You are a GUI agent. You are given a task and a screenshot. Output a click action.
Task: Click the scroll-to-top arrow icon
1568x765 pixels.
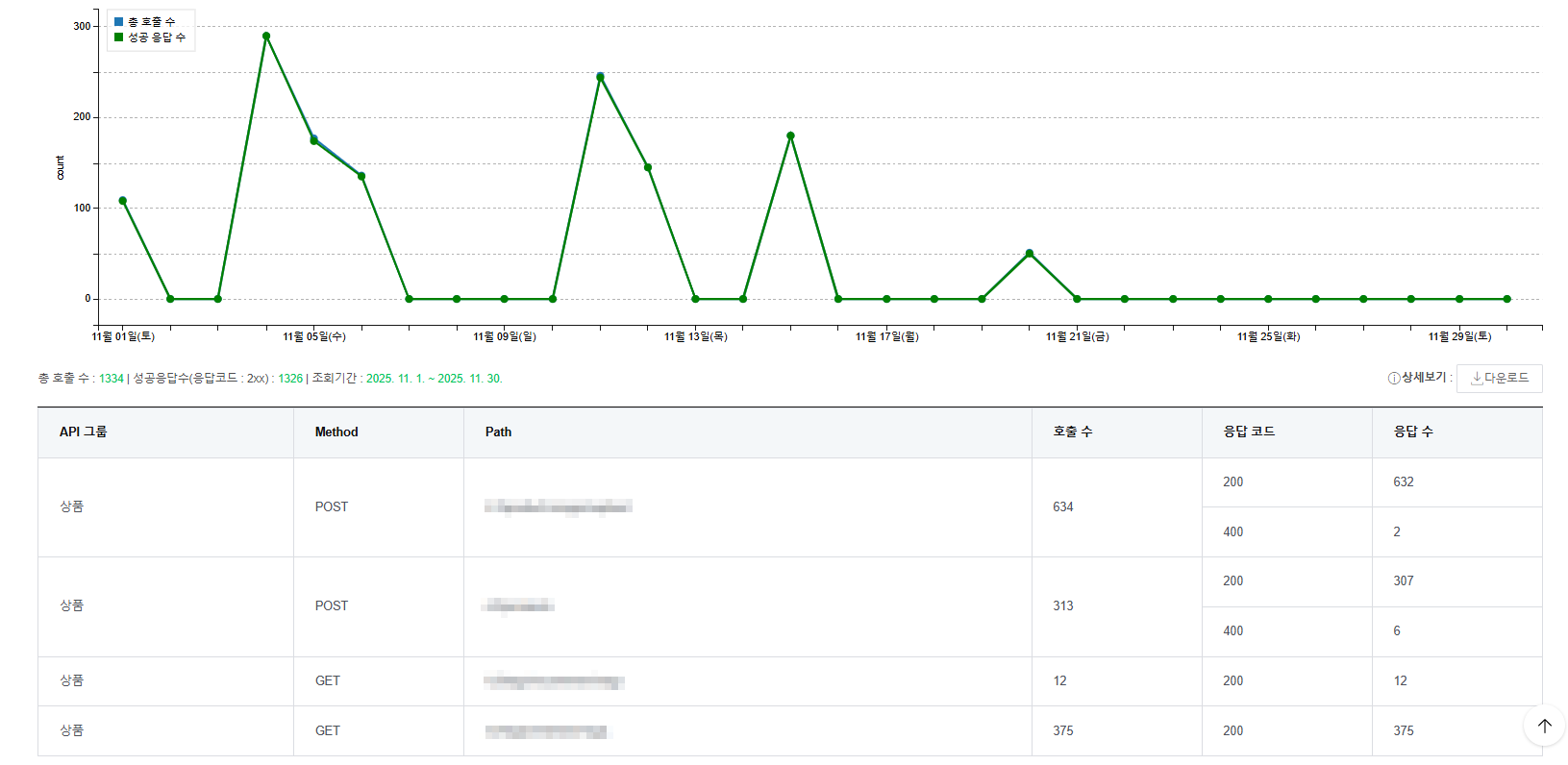click(x=1544, y=726)
